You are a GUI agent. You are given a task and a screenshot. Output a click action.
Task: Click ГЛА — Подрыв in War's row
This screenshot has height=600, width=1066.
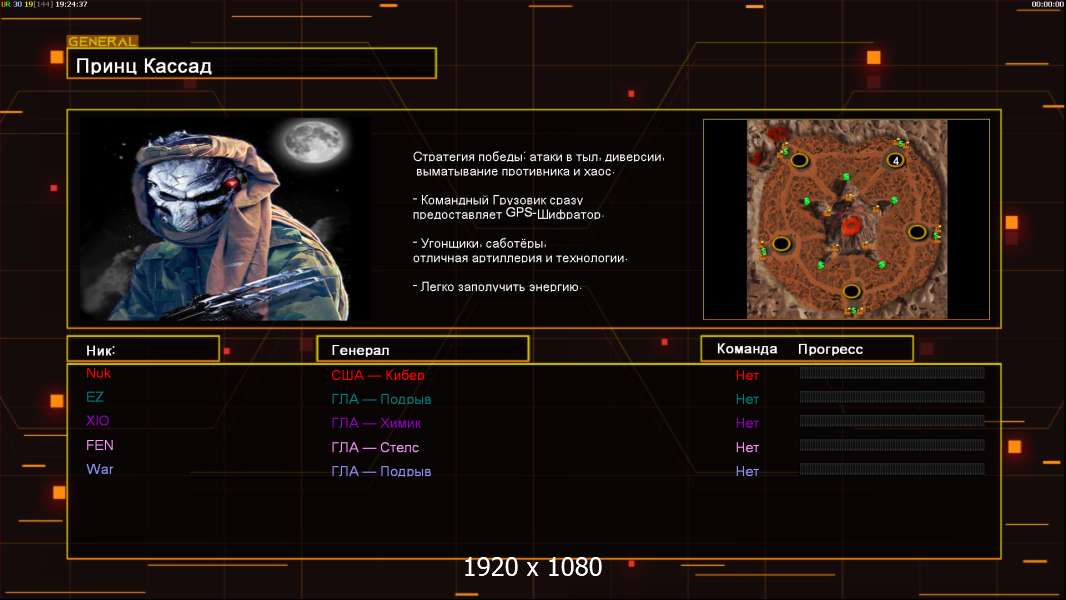(381, 472)
